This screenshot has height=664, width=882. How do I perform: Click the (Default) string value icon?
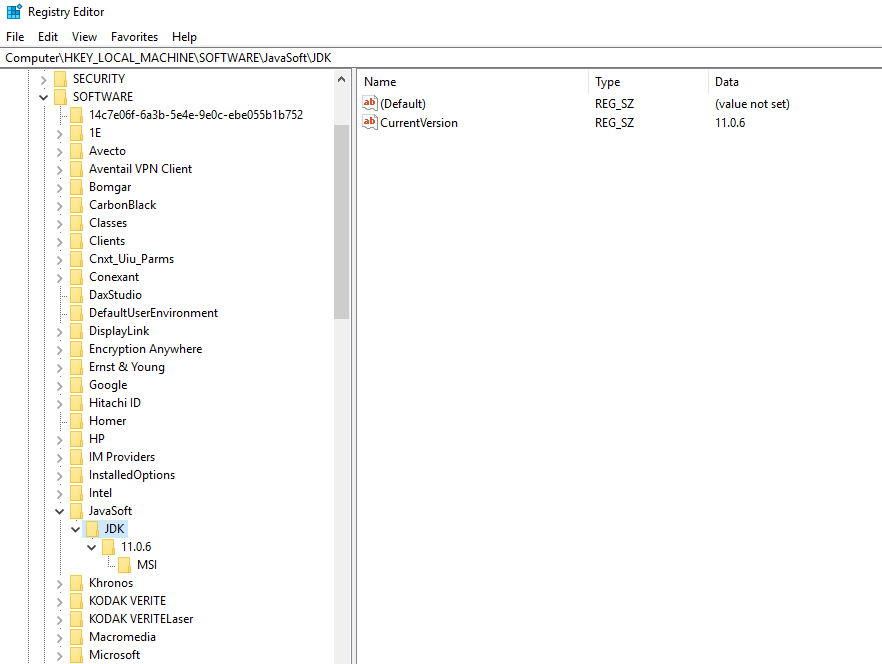click(370, 103)
